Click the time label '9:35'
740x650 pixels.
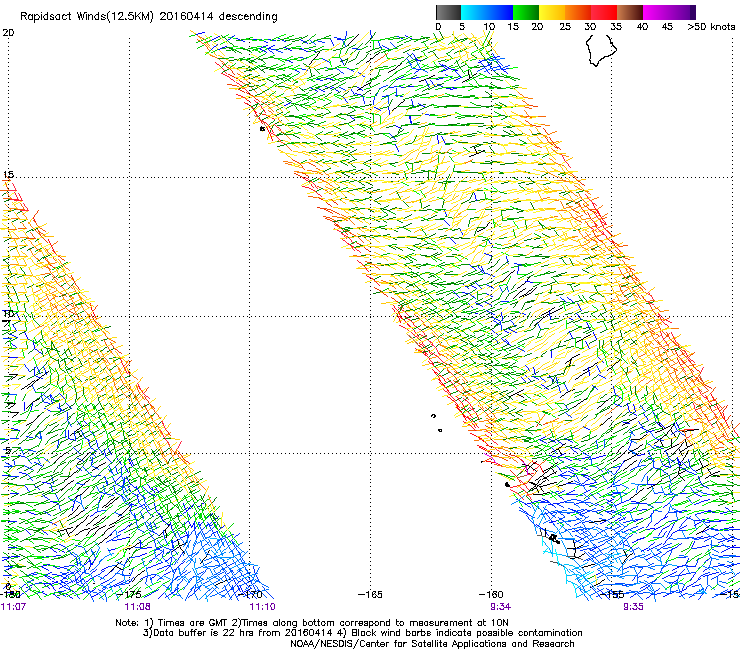click(x=633, y=607)
